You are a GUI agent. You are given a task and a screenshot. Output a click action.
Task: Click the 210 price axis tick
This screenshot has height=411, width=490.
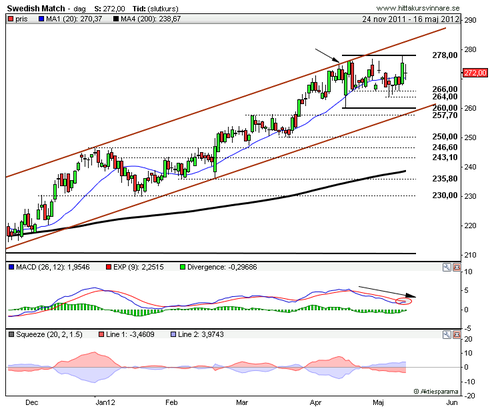[x=470, y=255]
